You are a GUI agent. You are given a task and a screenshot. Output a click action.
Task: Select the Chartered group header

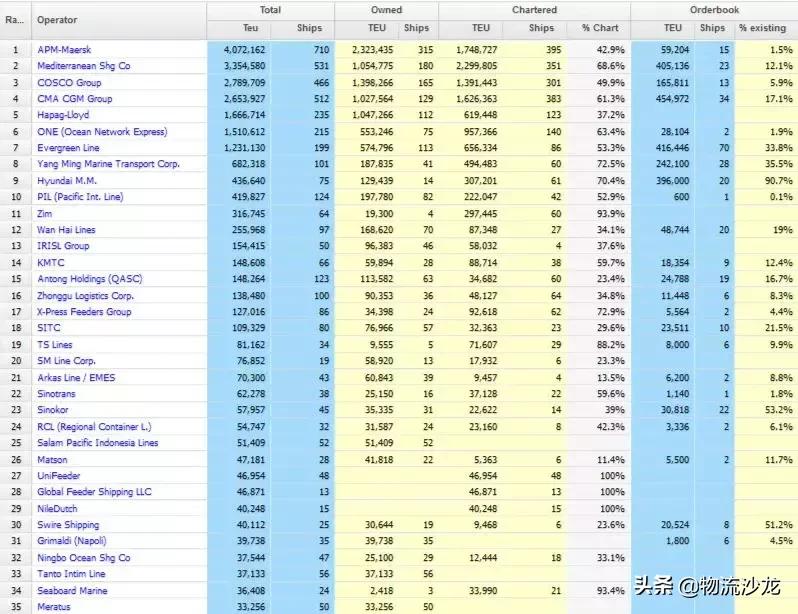point(534,10)
